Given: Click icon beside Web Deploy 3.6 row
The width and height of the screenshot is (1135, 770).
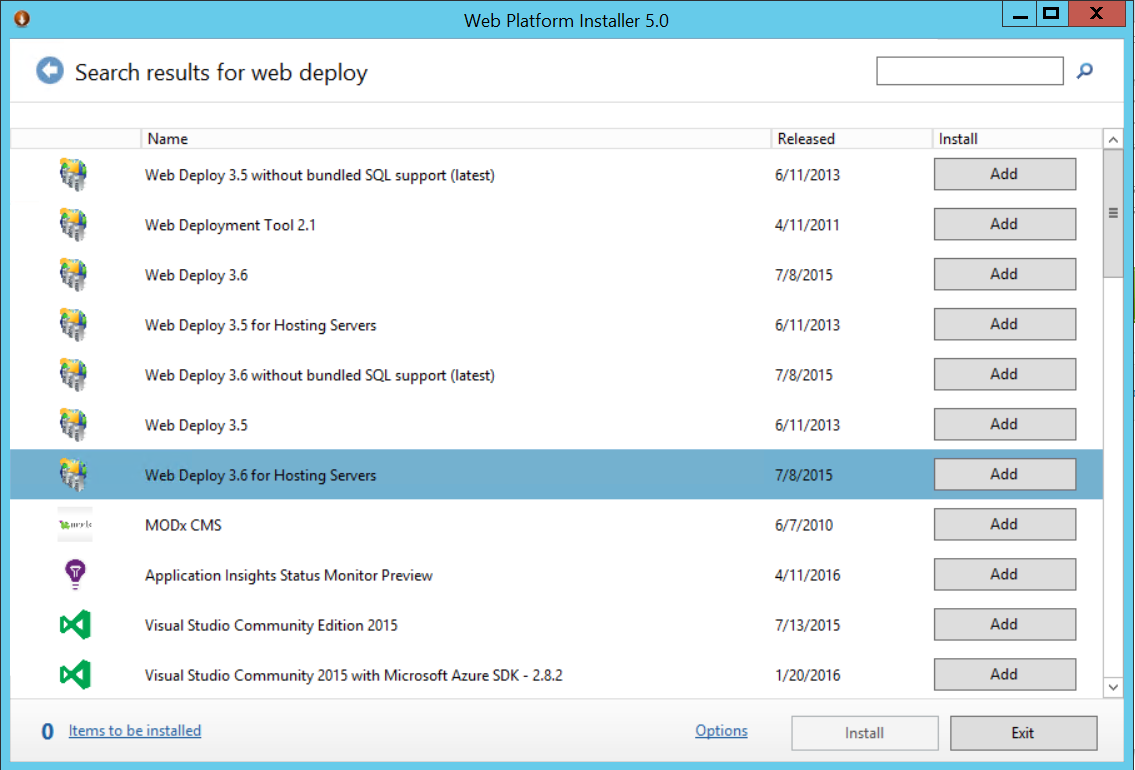Looking at the screenshot, I should coord(73,274).
